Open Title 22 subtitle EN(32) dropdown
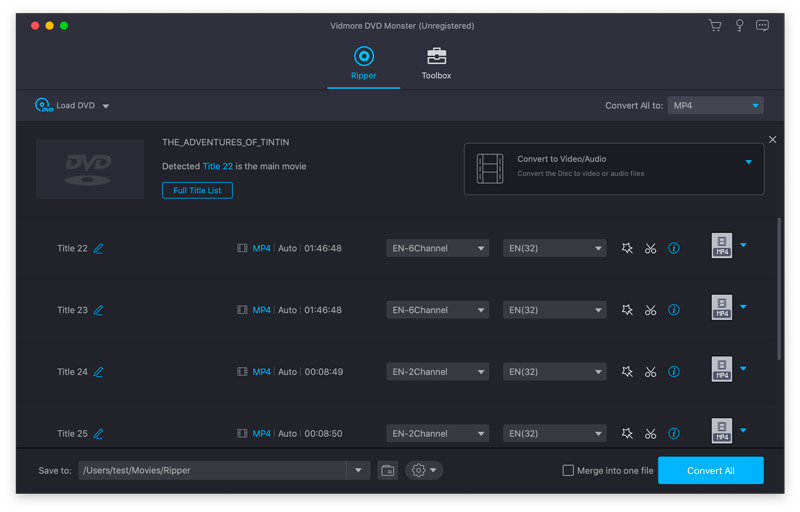 click(555, 248)
